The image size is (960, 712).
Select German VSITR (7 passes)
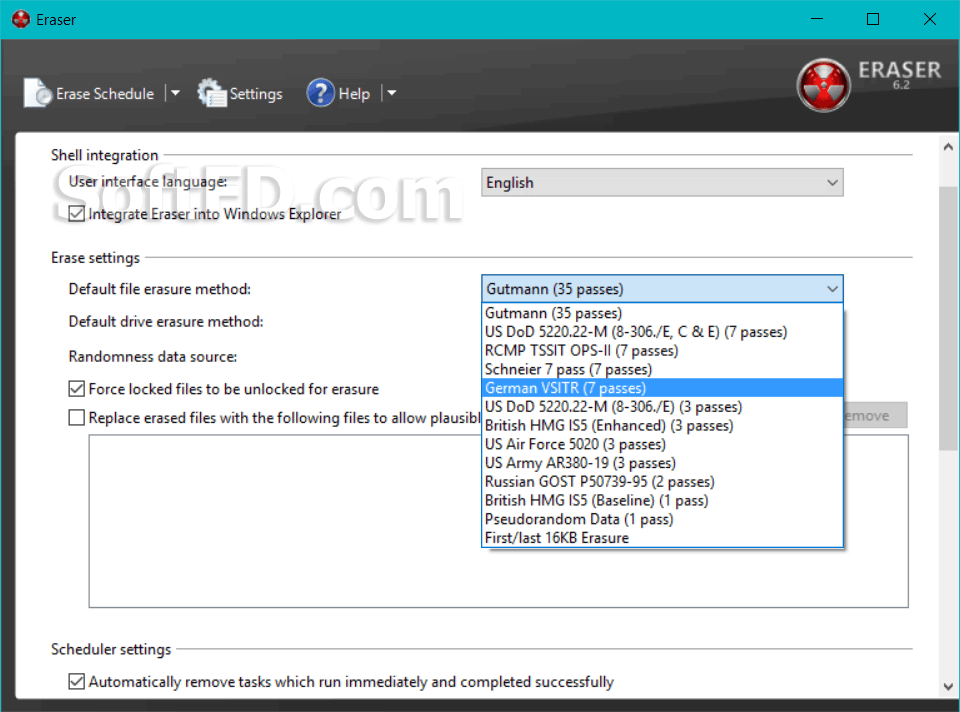coord(662,388)
